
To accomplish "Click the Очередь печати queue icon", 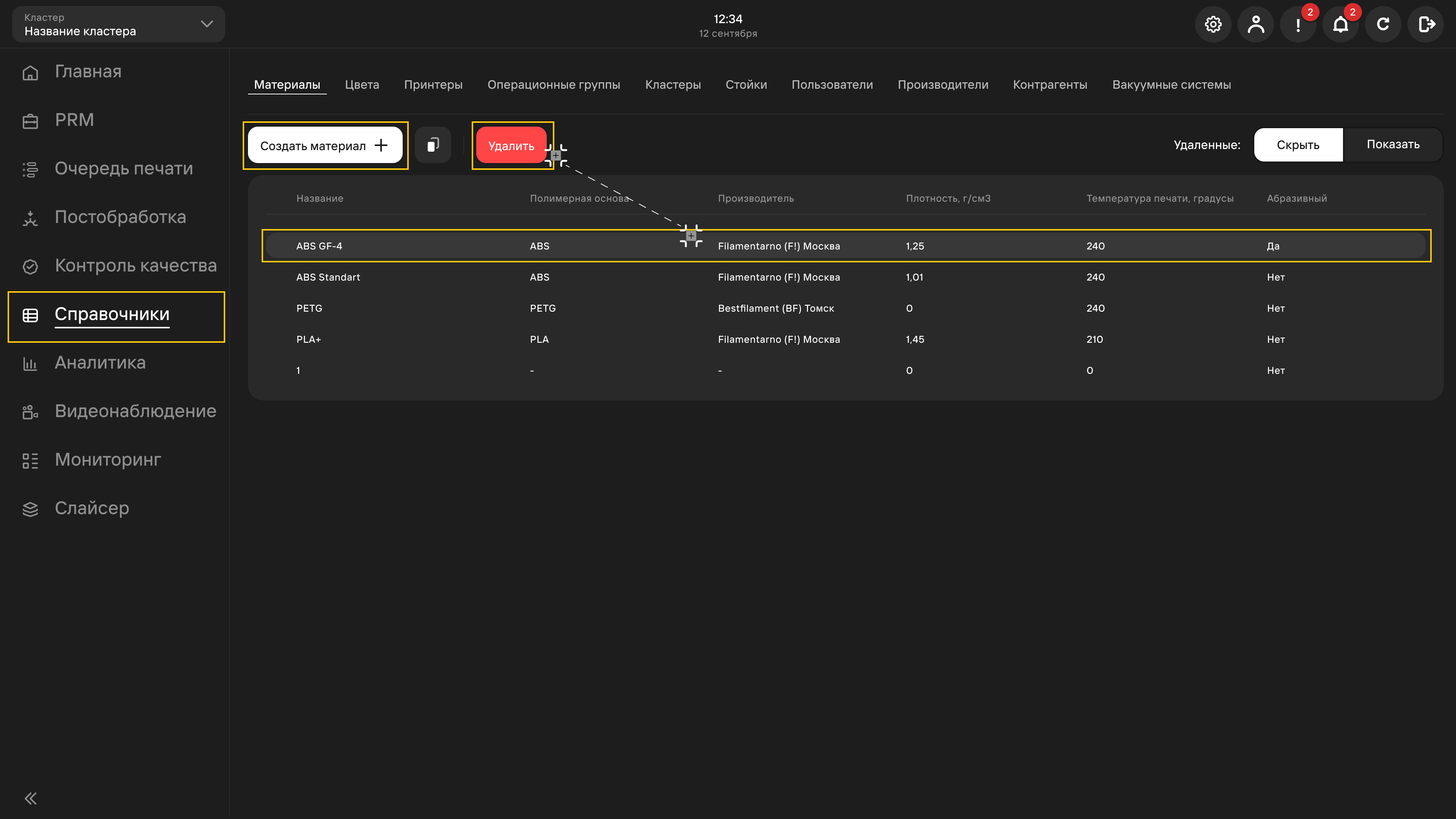I will [30, 169].
